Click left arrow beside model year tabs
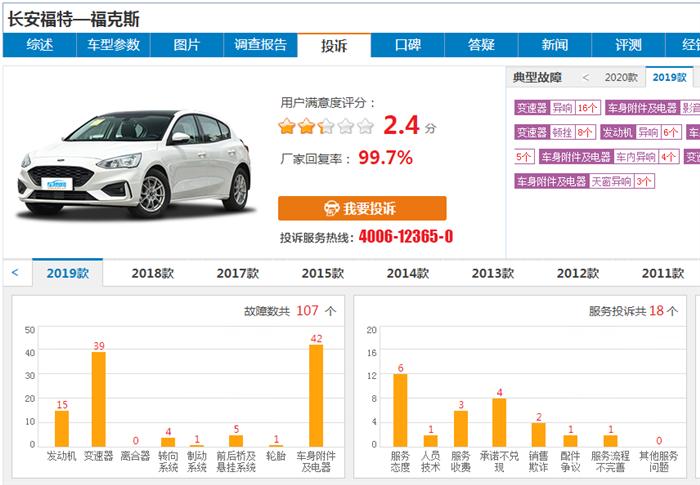700x485 pixels. [x=15, y=272]
